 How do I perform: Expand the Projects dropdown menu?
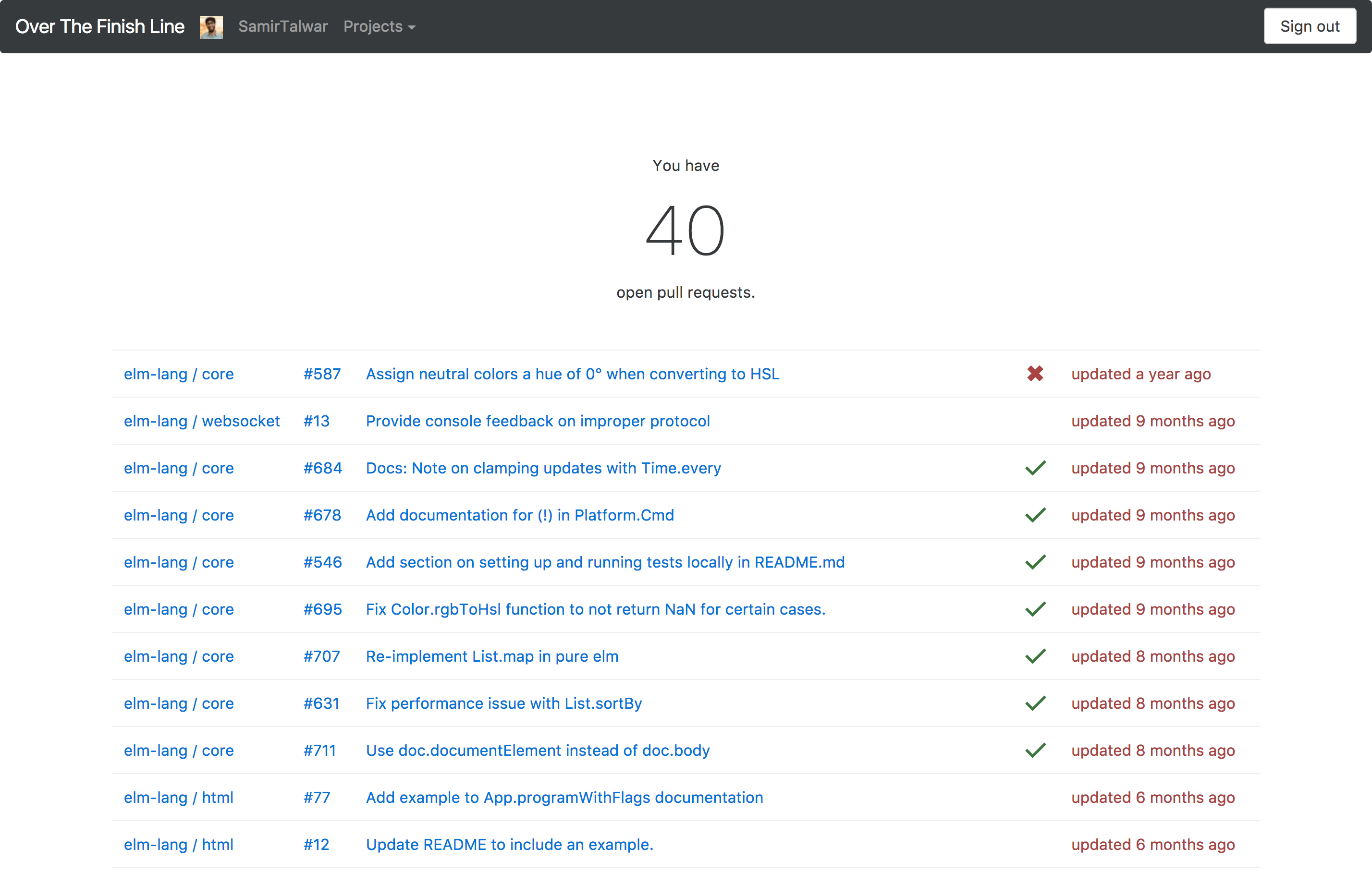coord(384,26)
